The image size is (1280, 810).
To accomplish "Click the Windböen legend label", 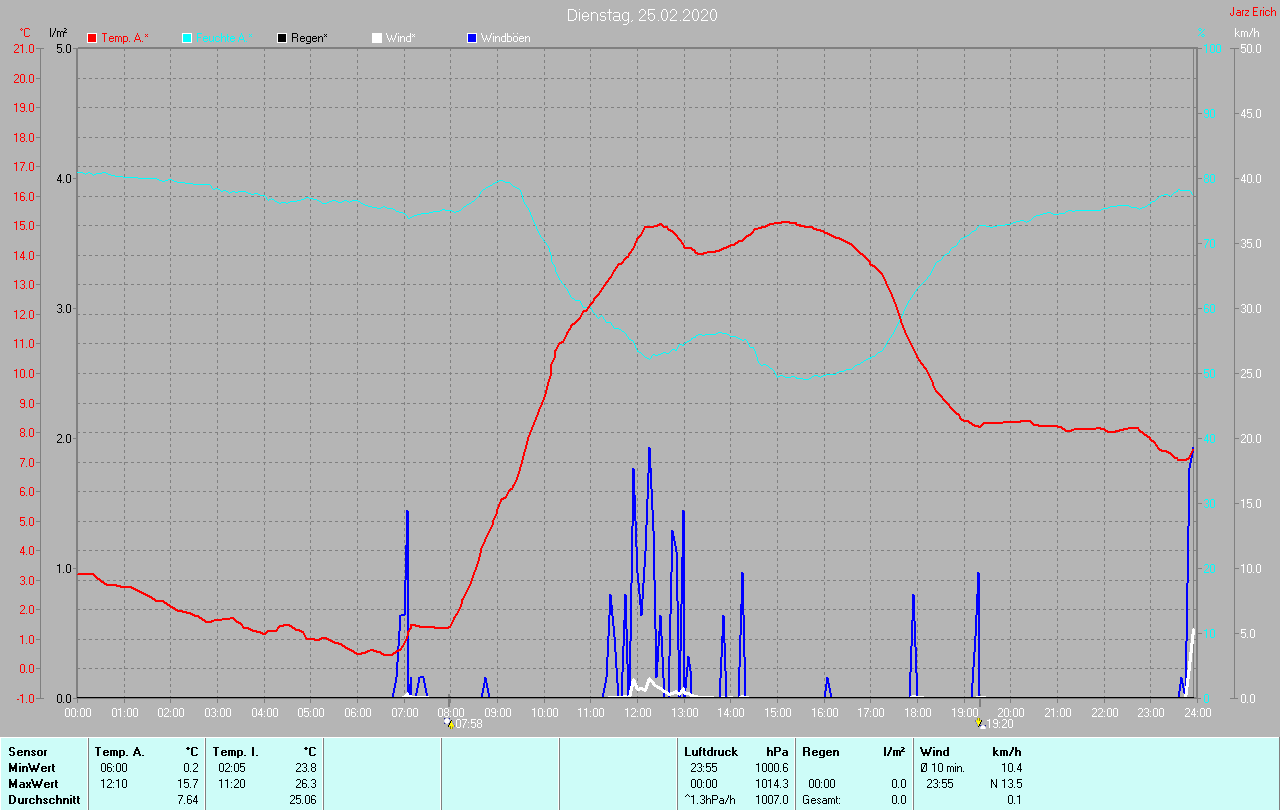I will pyautogui.click(x=505, y=38).
